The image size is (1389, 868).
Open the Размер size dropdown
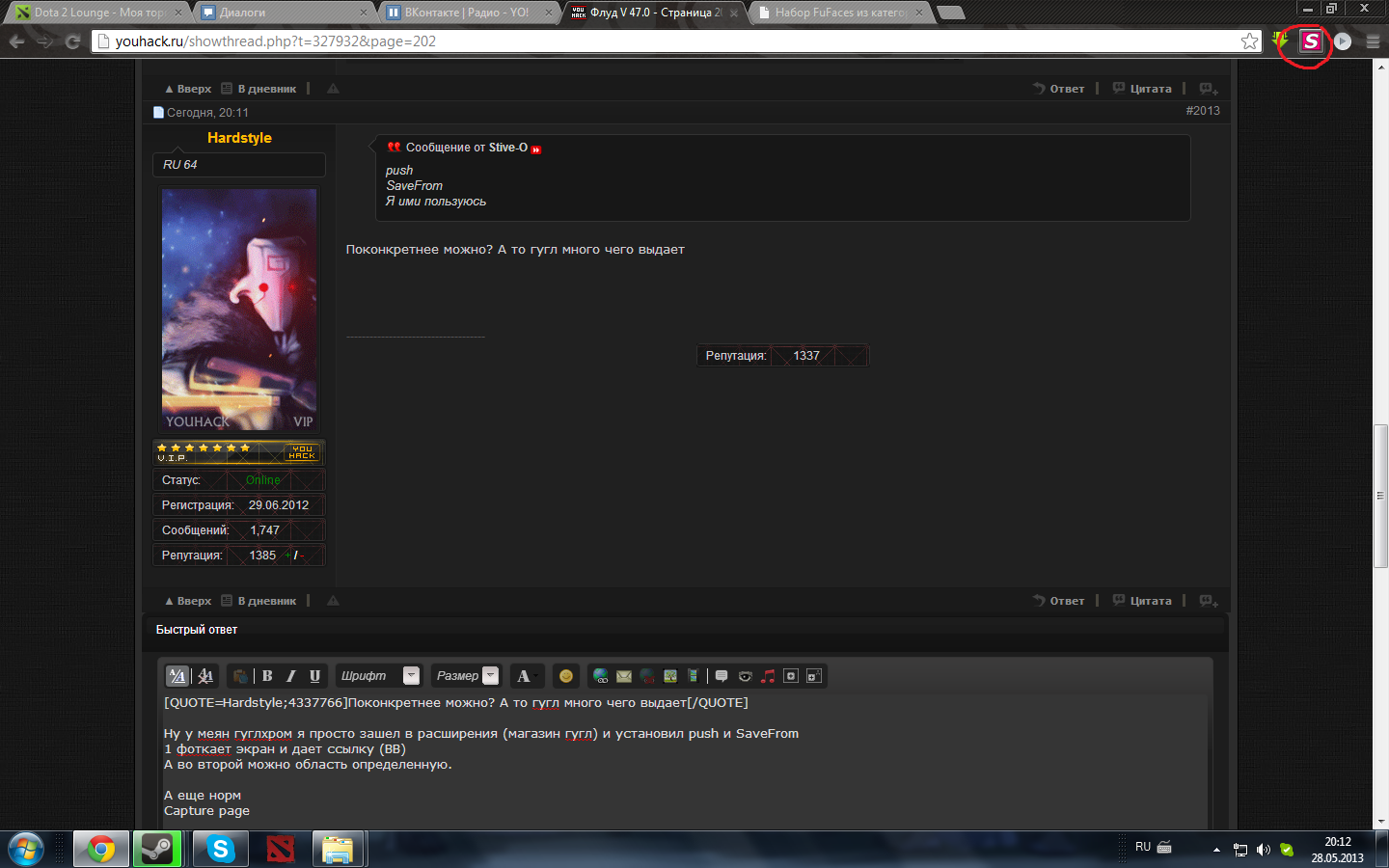coord(465,676)
